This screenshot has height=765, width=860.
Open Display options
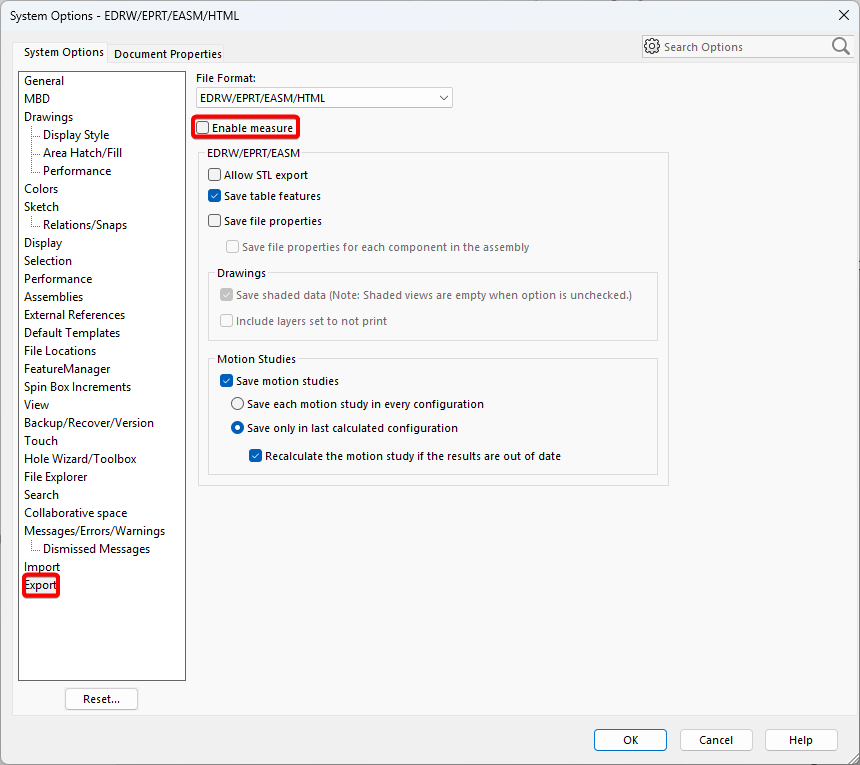point(43,243)
